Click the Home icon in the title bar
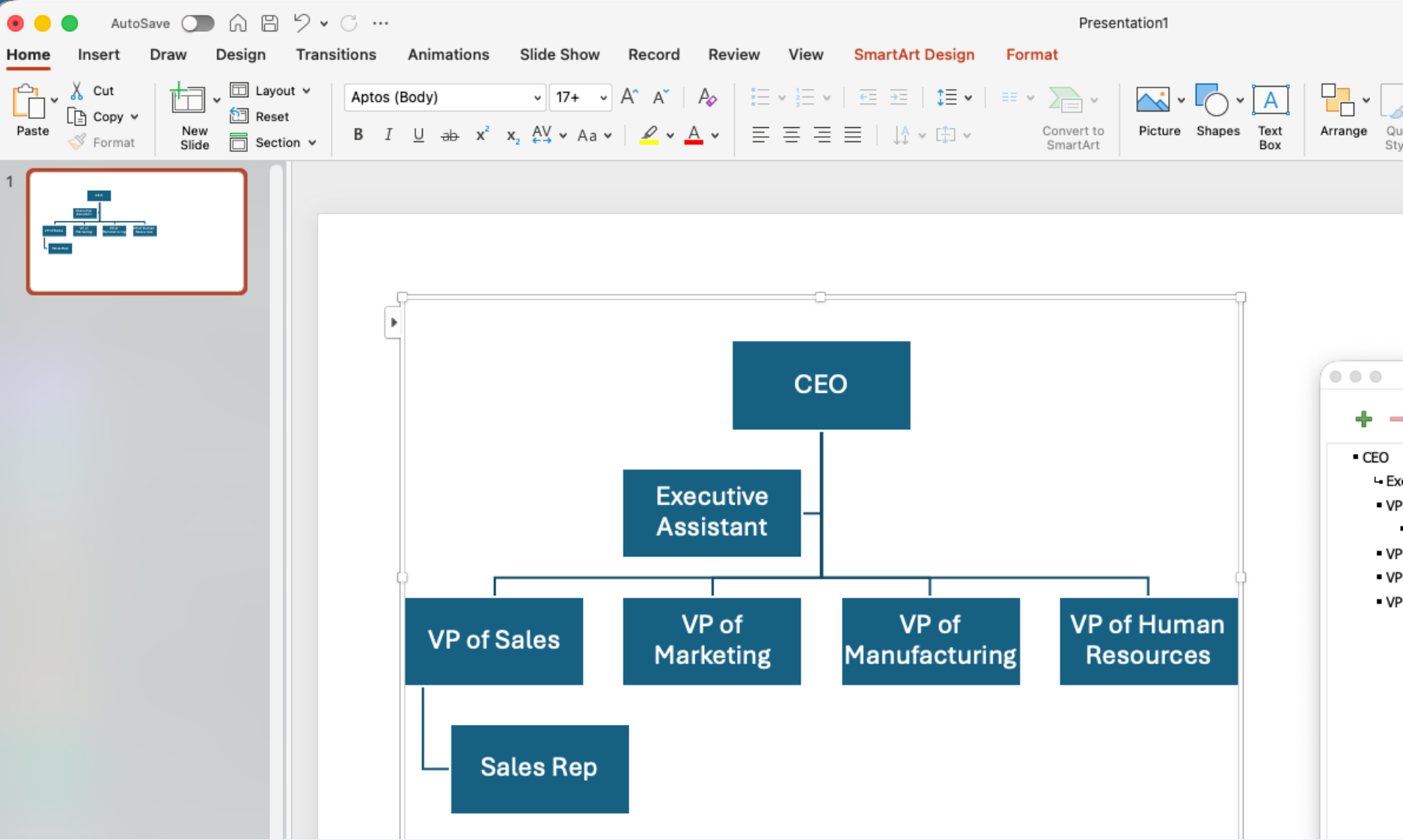This screenshot has height=840, width=1403. [x=238, y=23]
